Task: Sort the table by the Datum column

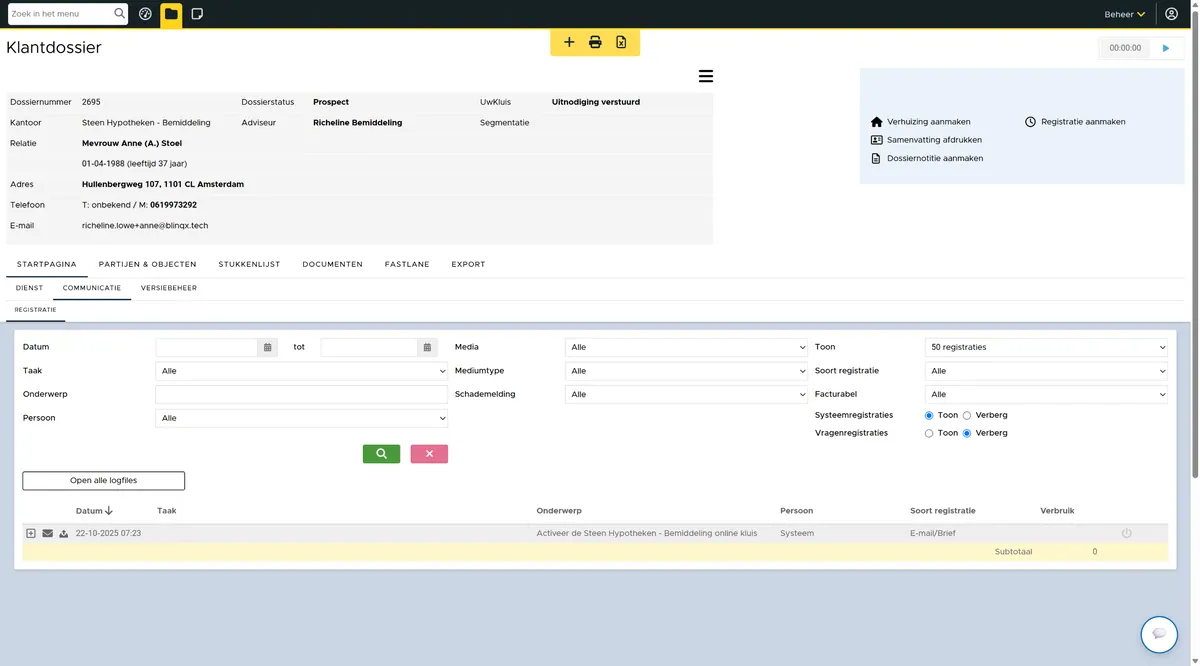Action: click(94, 511)
